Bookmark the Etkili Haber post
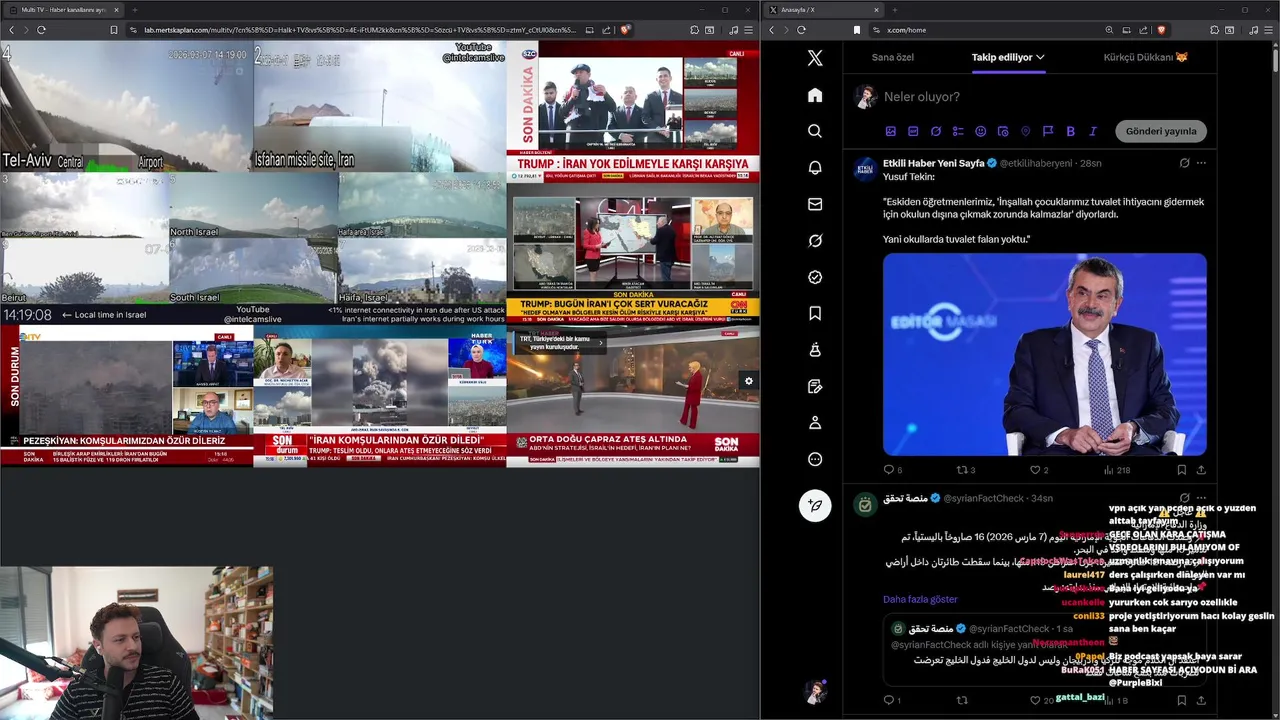The image size is (1280, 720). (x=1181, y=470)
